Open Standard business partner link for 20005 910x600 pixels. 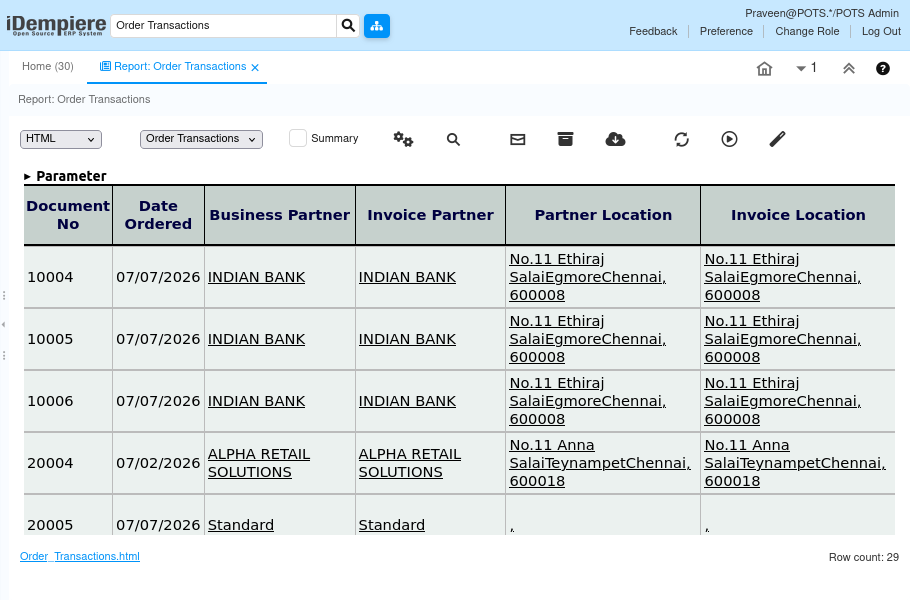[241, 525]
